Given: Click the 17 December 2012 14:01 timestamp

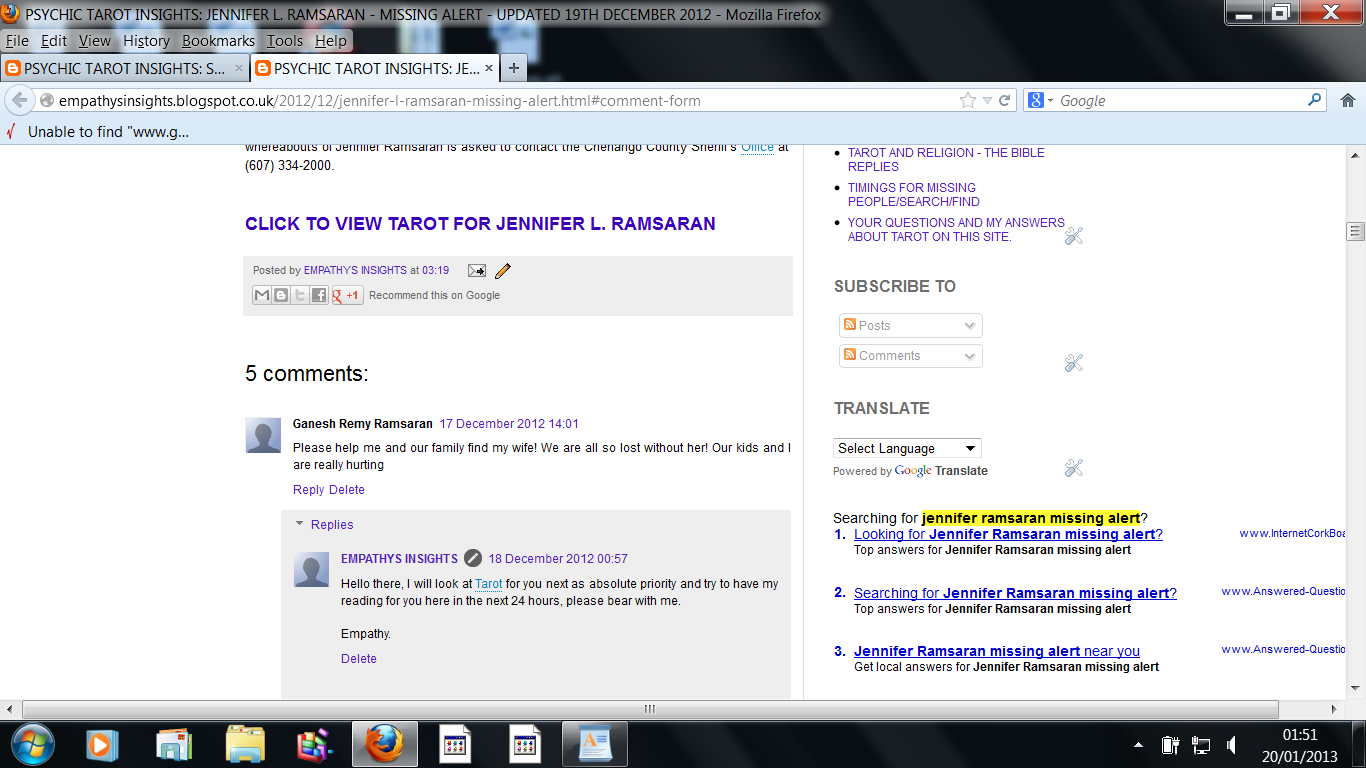Looking at the screenshot, I should [x=509, y=424].
